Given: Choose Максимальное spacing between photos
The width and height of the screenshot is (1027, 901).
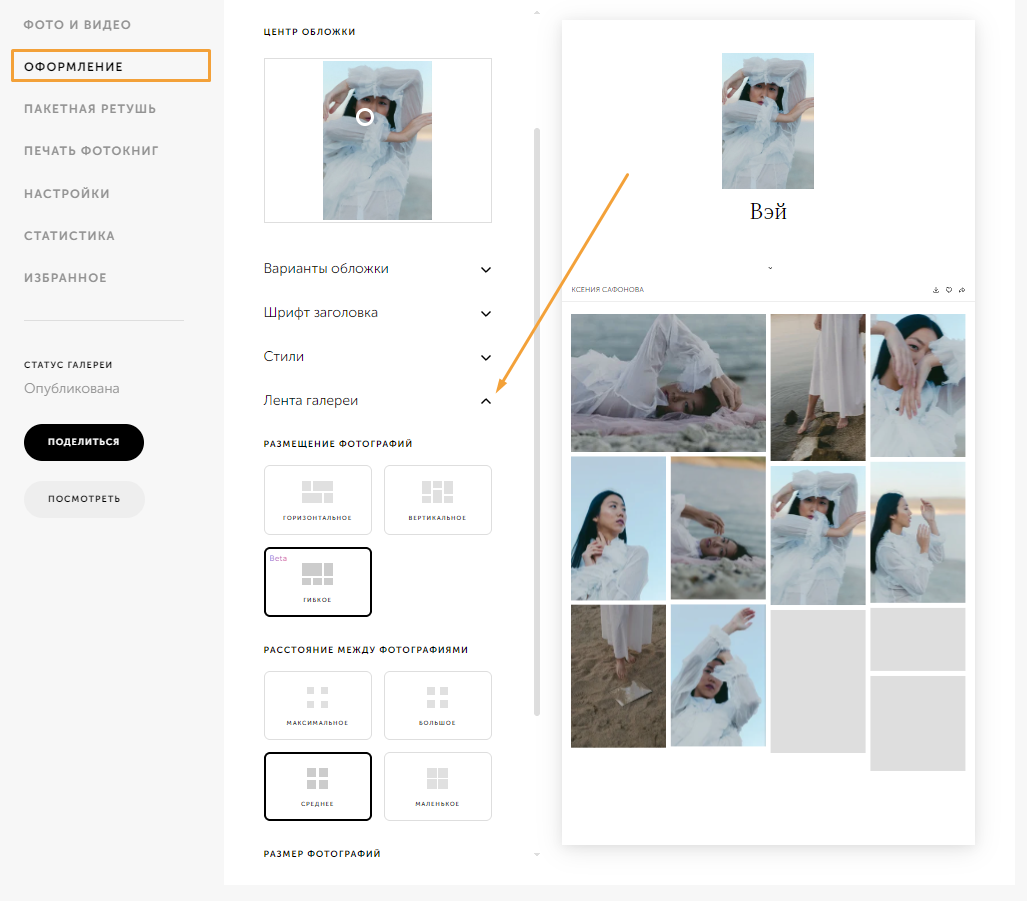Looking at the screenshot, I should point(318,705).
